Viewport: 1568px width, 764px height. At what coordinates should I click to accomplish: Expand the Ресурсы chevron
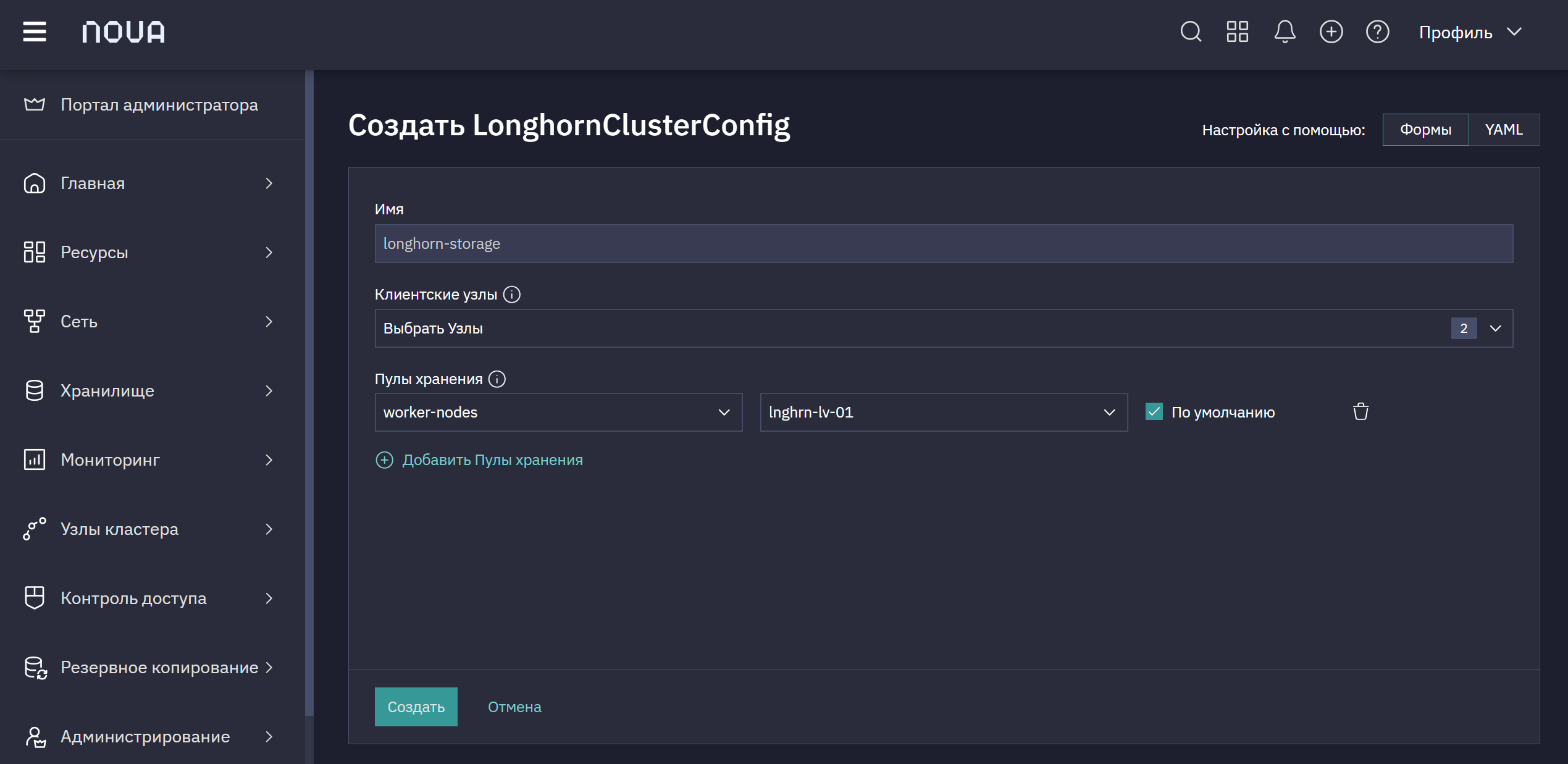[x=269, y=253]
